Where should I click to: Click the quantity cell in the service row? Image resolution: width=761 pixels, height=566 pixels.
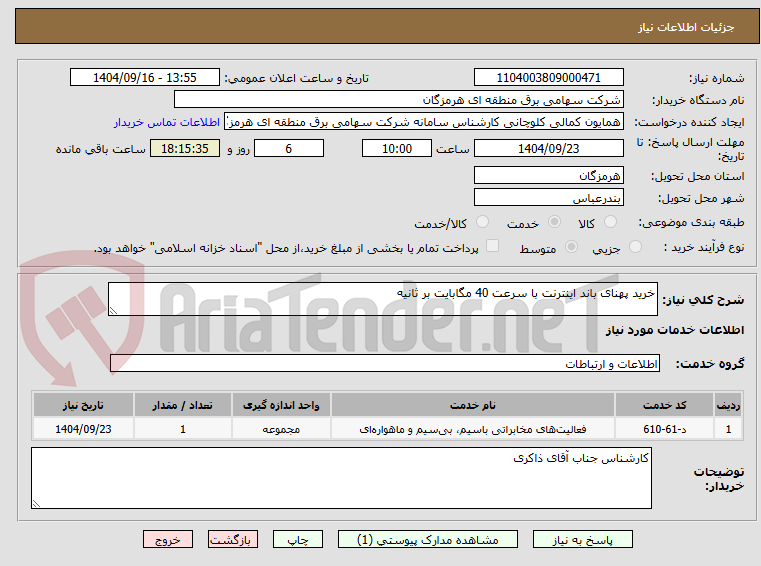tap(182, 429)
